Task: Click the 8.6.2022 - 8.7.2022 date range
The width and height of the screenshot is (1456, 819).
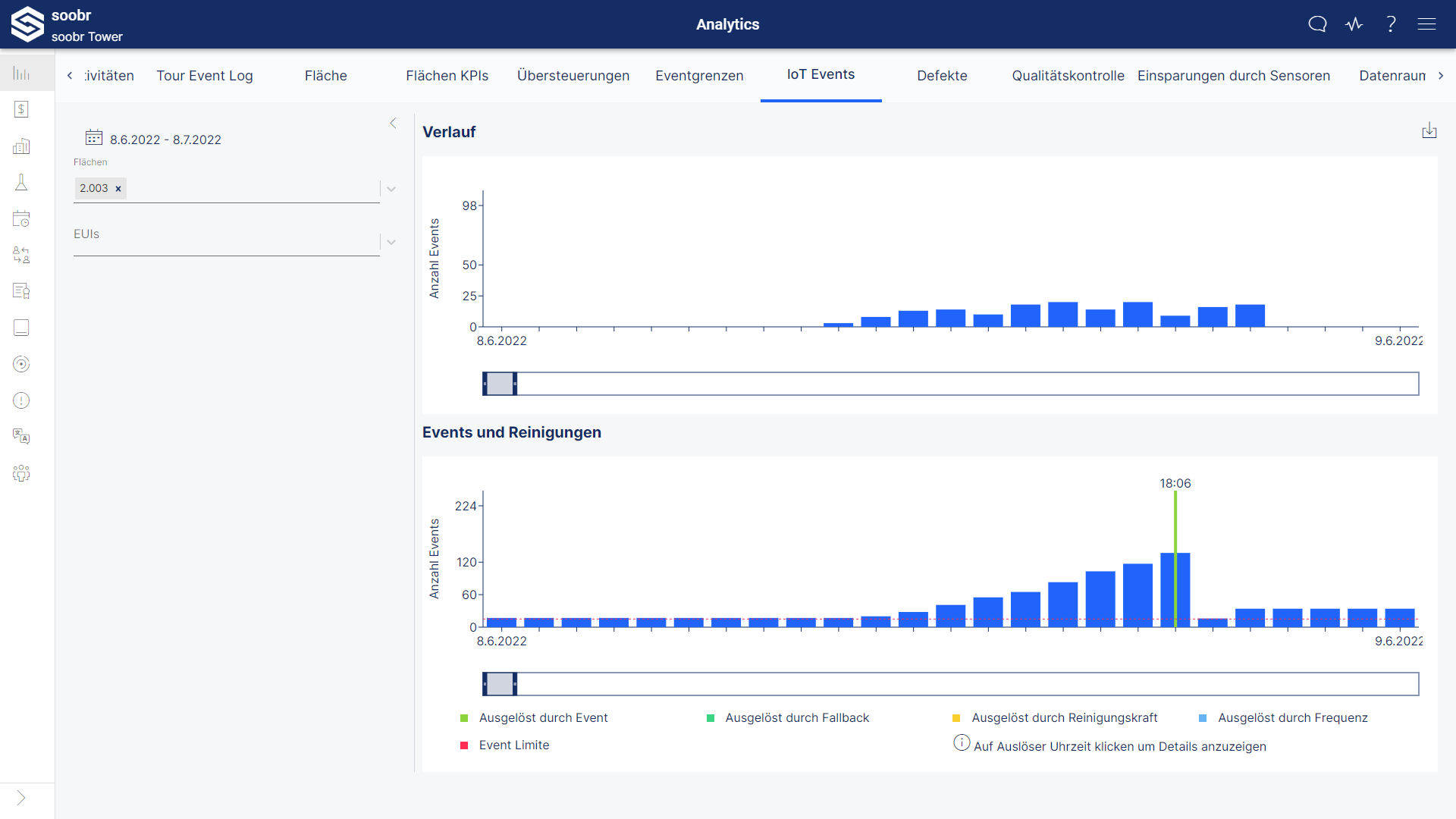Action: click(x=165, y=140)
